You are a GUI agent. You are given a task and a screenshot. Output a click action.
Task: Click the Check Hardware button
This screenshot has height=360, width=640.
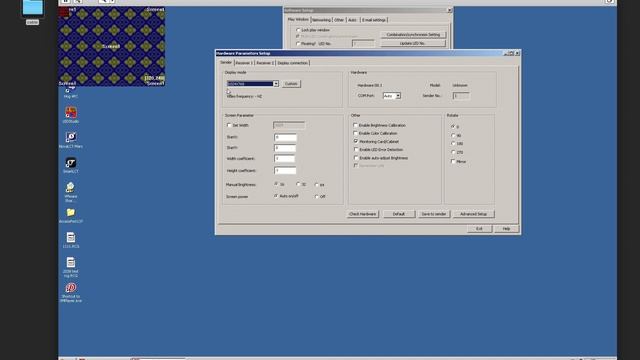click(x=363, y=214)
